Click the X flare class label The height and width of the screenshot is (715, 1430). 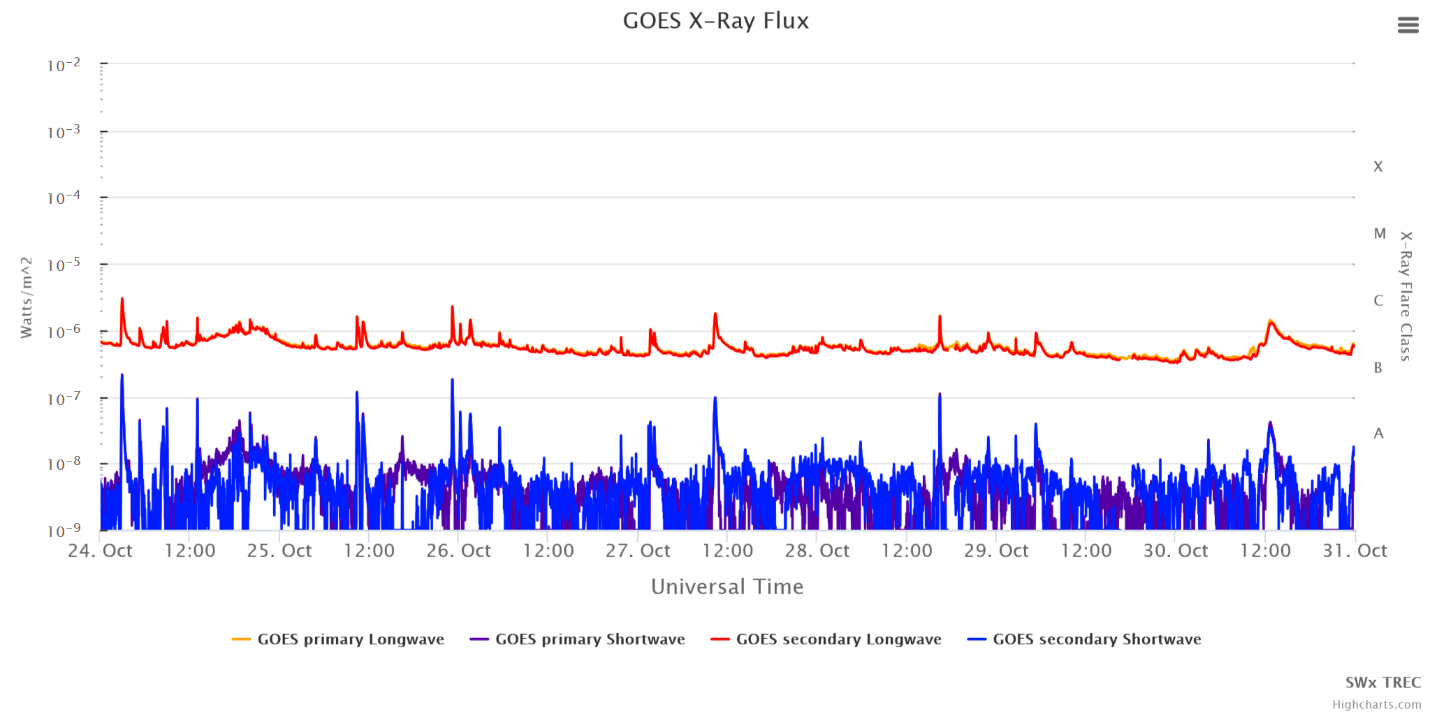(1378, 167)
